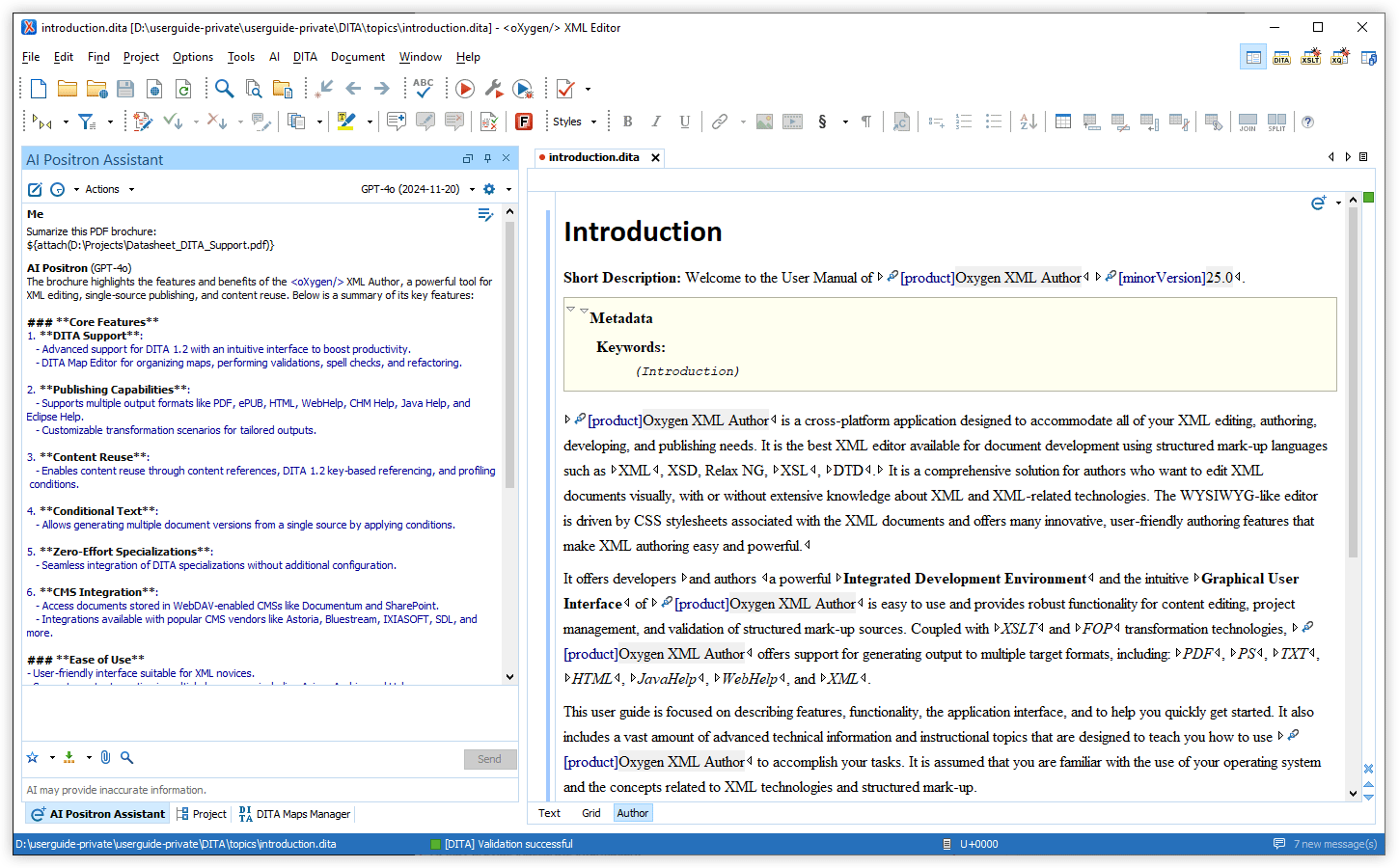The height and width of the screenshot is (868, 1399).
Task: Toggle paragraph mark pilcrow button
Action: pyautogui.click(x=866, y=122)
